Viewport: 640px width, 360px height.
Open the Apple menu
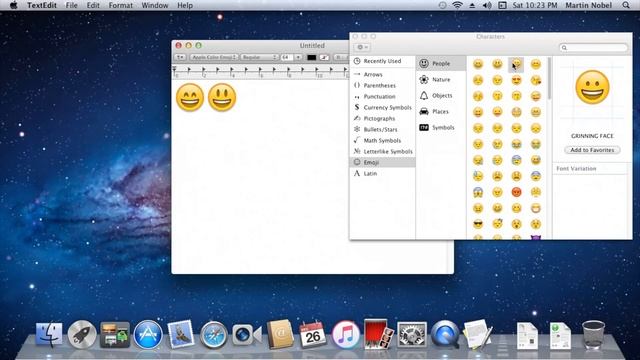tap(13, 5)
